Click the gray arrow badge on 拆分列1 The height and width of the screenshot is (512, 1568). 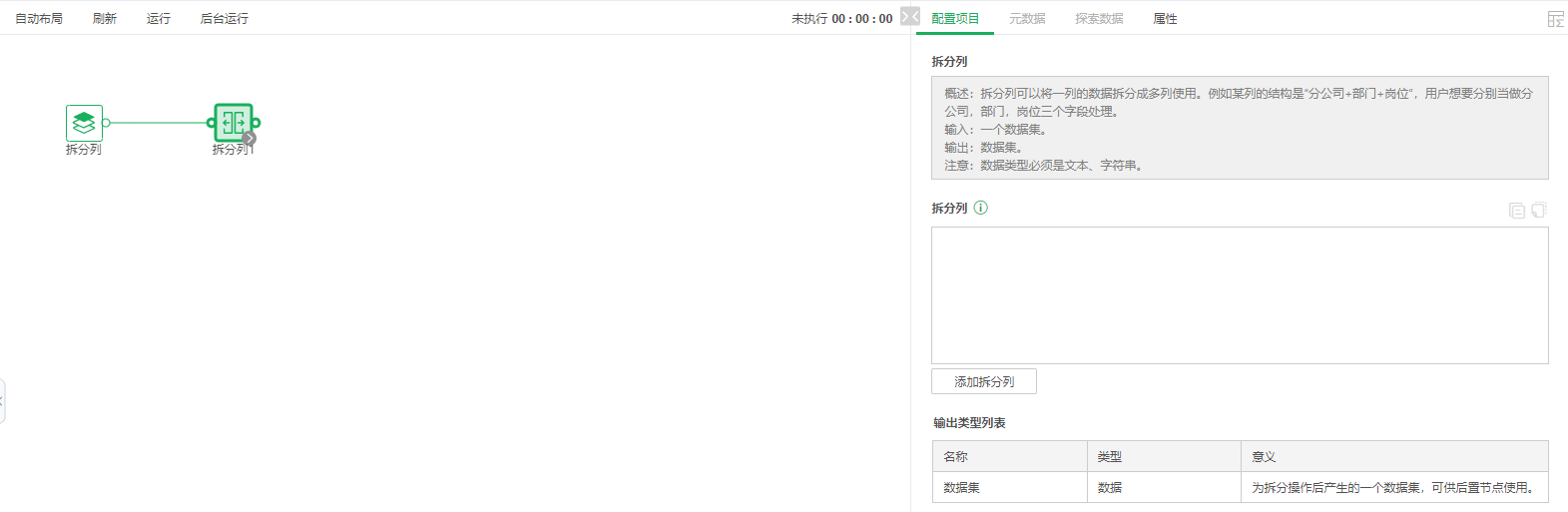tap(250, 138)
